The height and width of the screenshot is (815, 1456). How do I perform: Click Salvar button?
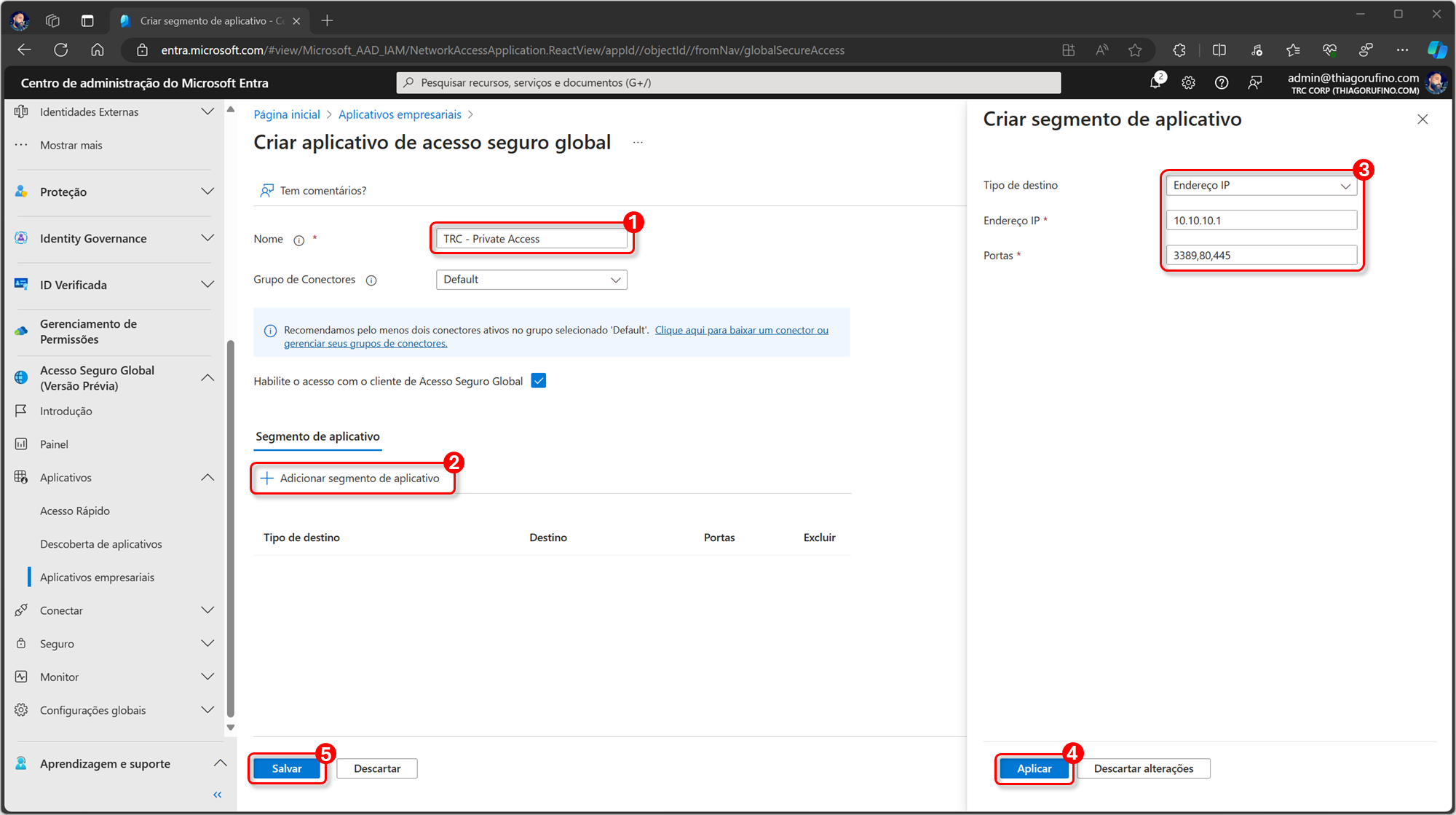coord(287,768)
